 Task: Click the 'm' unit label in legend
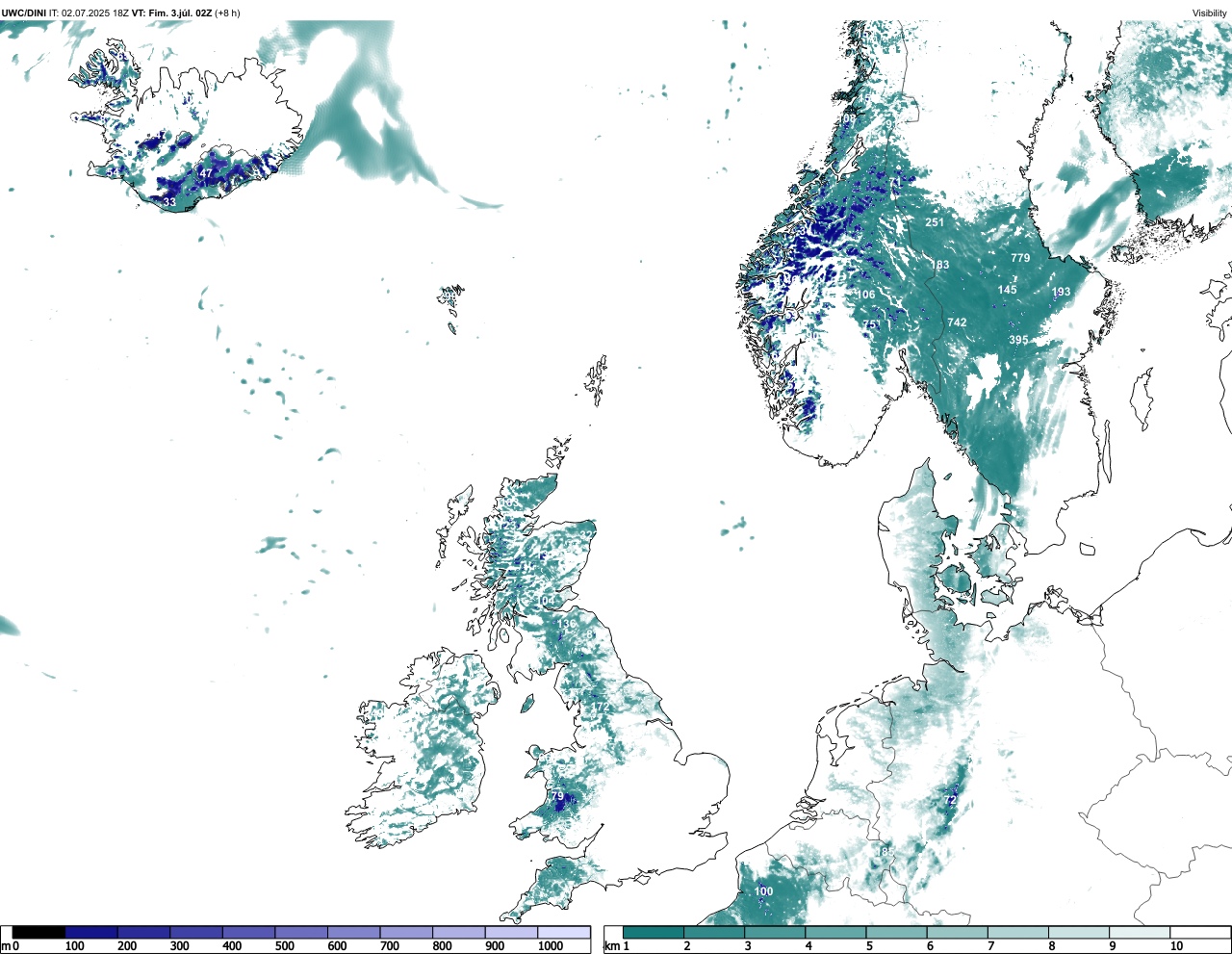click(6, 946)
